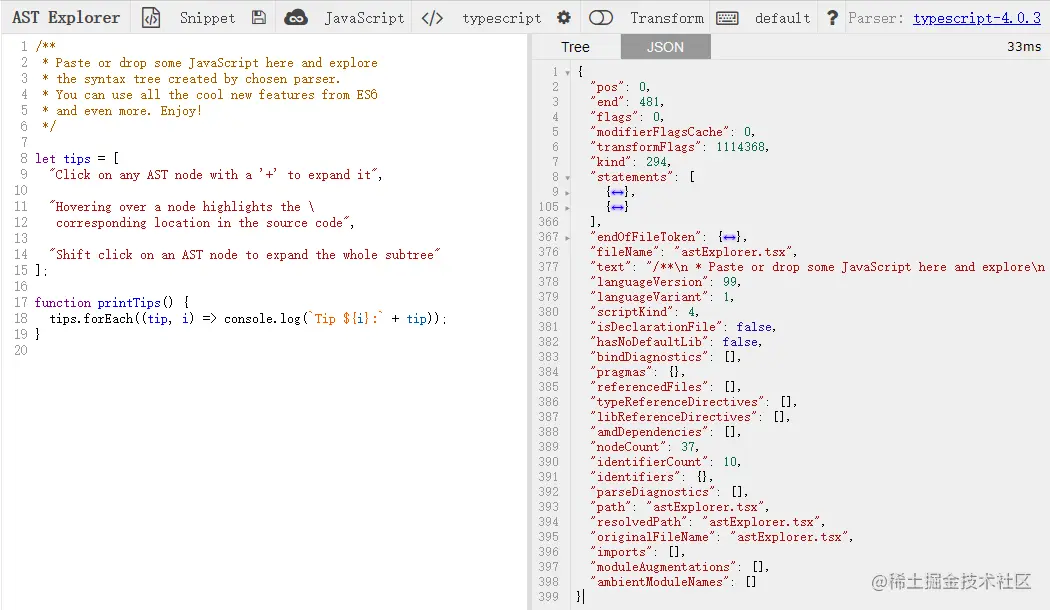Expand folded object on line 105

pyautogui.click(x=567, y=208)
